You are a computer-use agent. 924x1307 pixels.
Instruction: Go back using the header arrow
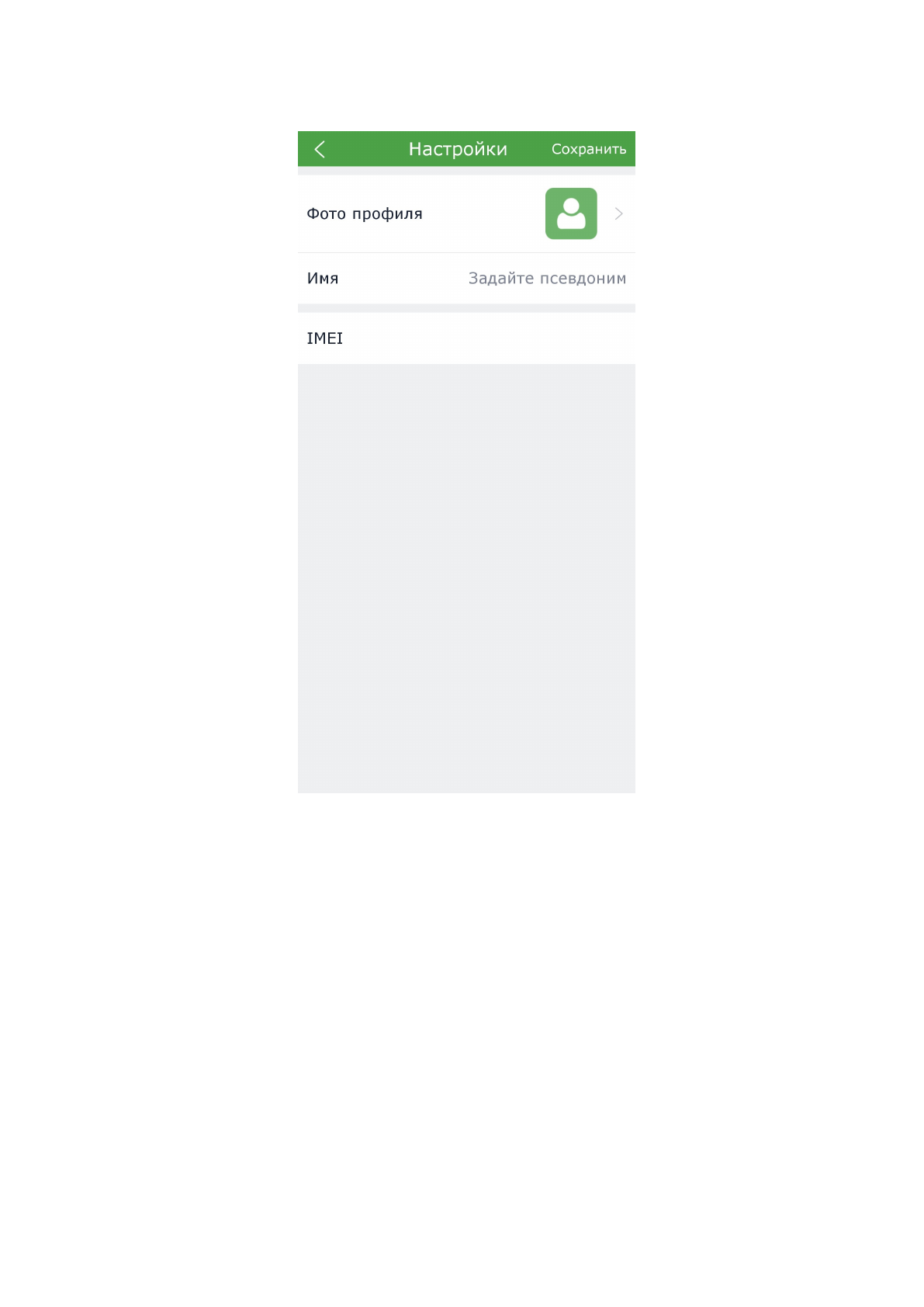click(x=320, y=149)
